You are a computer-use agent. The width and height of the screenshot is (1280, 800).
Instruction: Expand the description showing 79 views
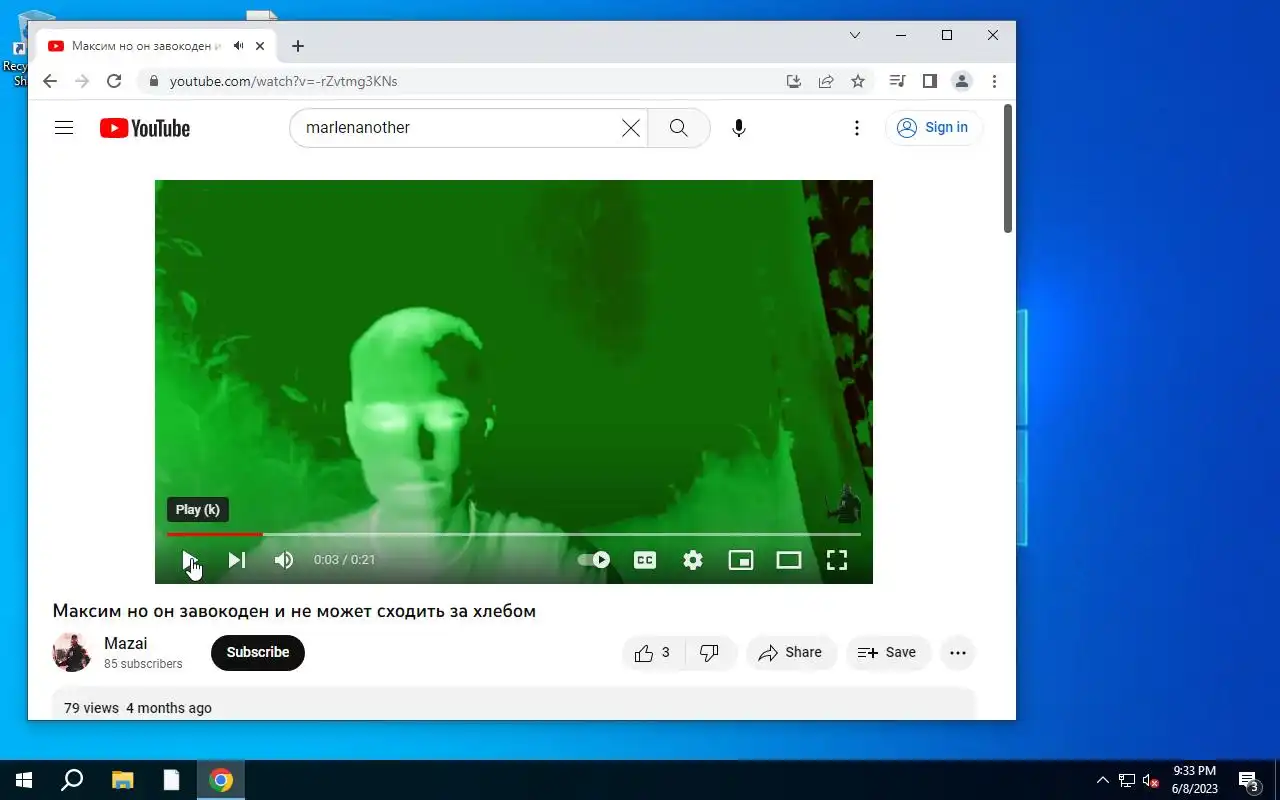(514, 704)
